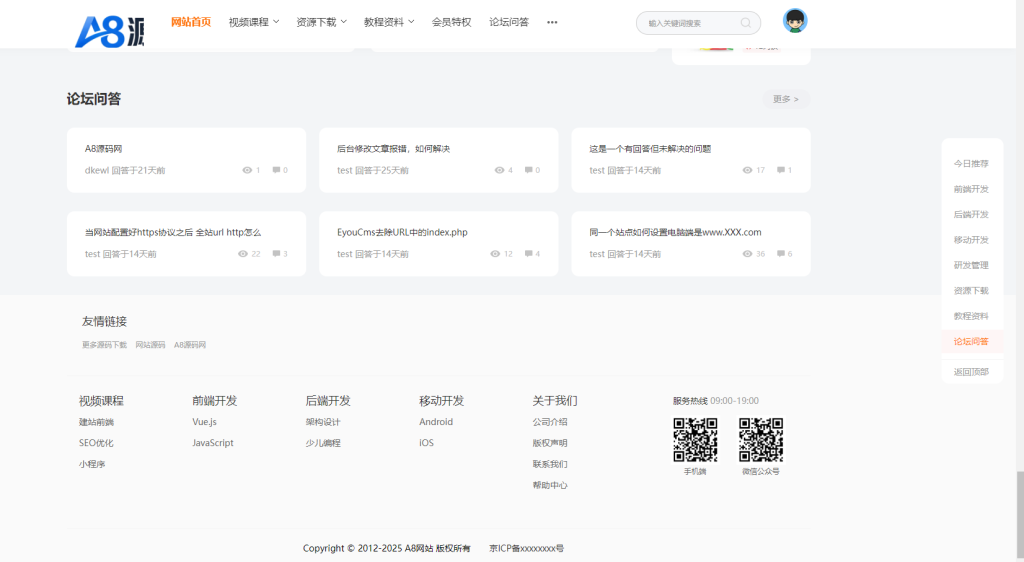Click the 小程序 footer link
This screenshot has height=562, width=1024.
point(92,465)
